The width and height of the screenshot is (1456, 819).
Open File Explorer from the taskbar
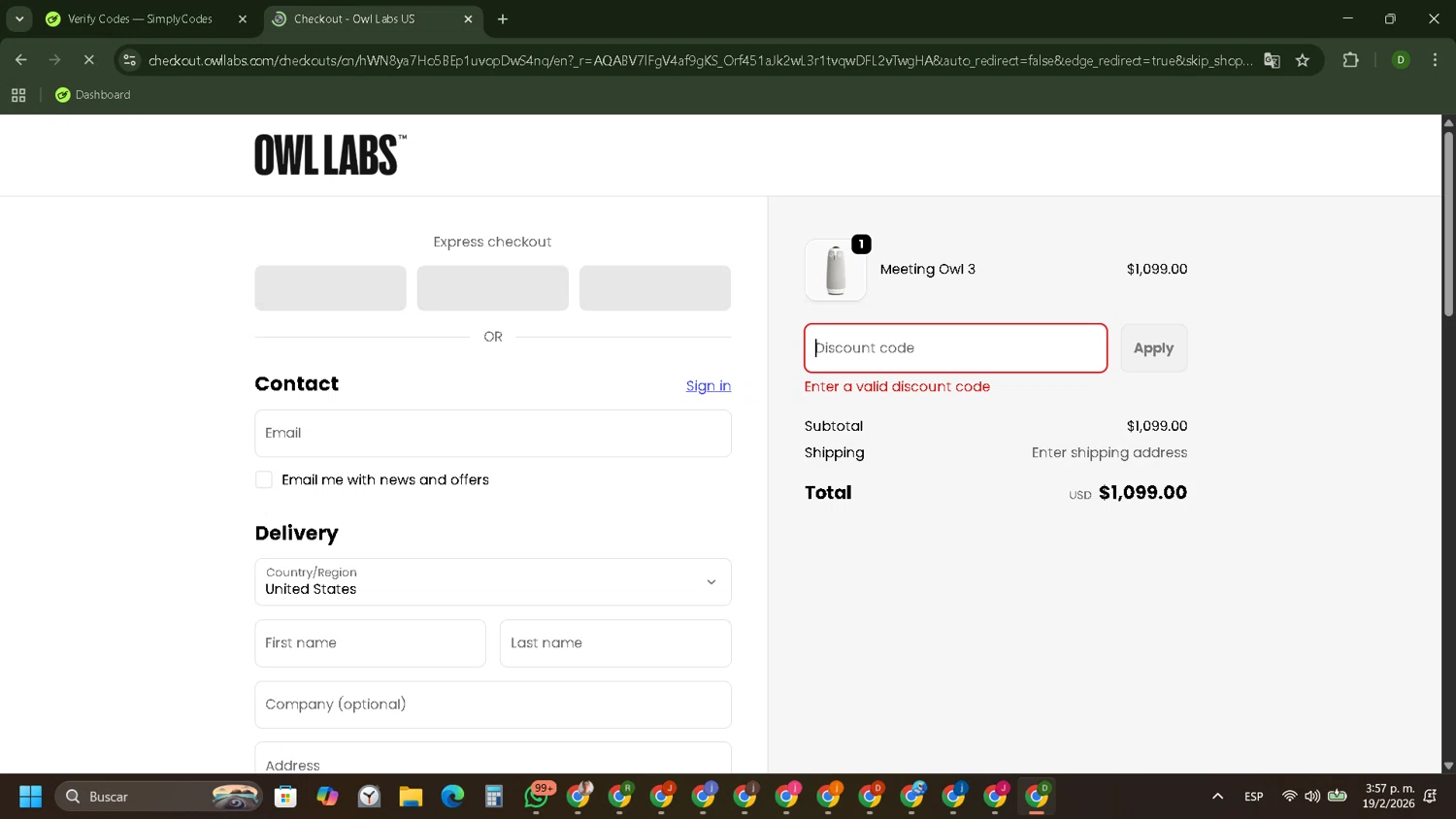pos(411,797)
